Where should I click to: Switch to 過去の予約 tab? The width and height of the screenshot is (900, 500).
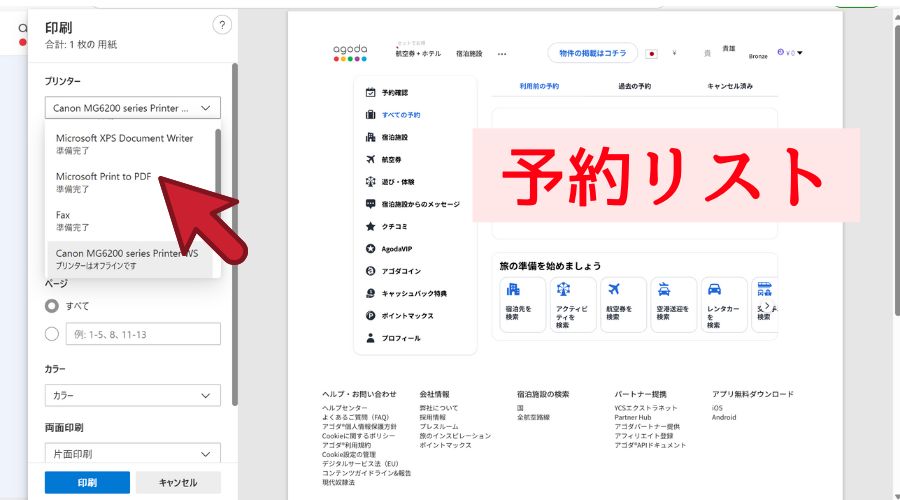634,86
